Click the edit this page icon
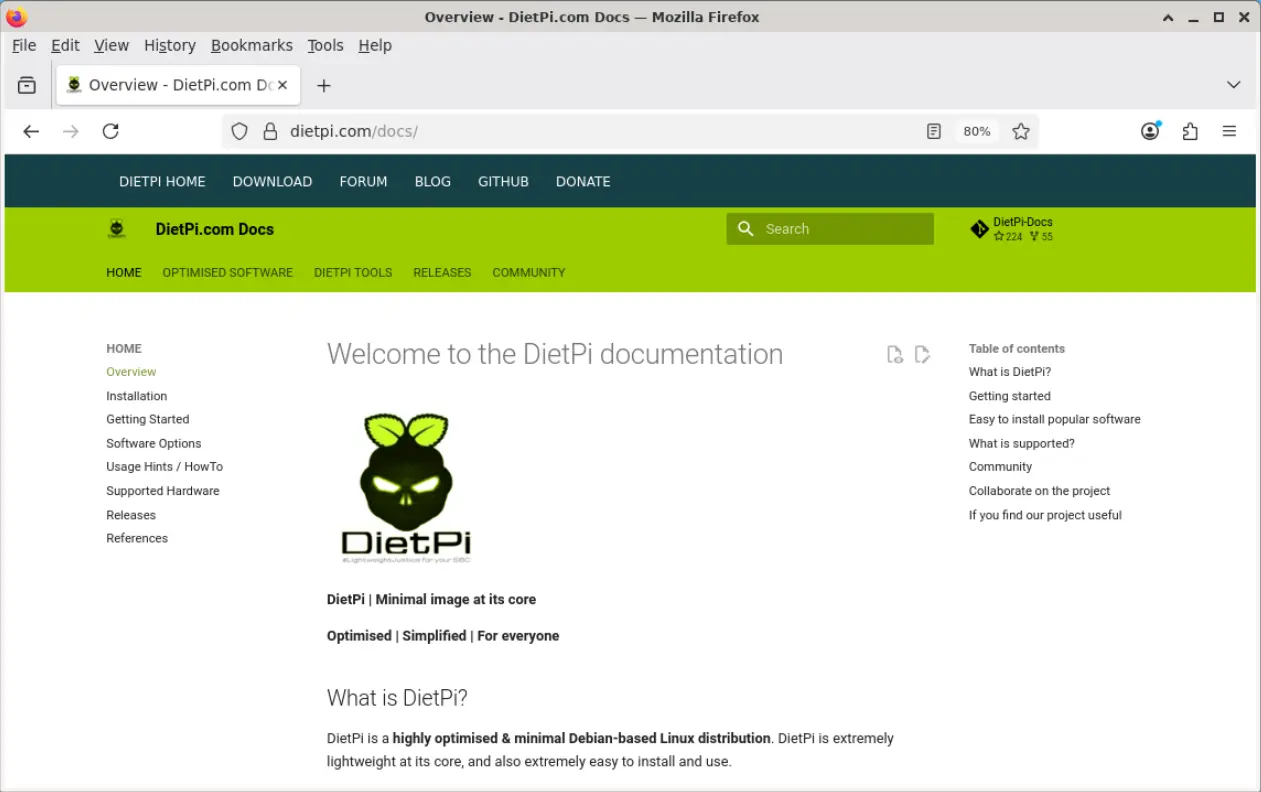 [922, 354]
